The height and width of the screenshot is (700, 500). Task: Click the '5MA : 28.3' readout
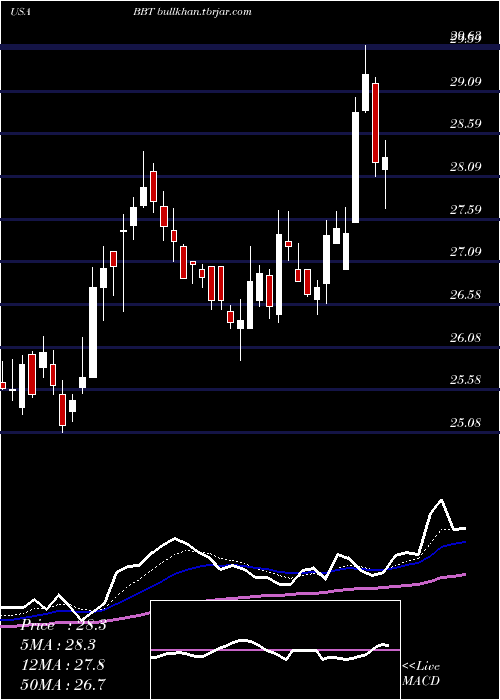click(x=58, y=645)
